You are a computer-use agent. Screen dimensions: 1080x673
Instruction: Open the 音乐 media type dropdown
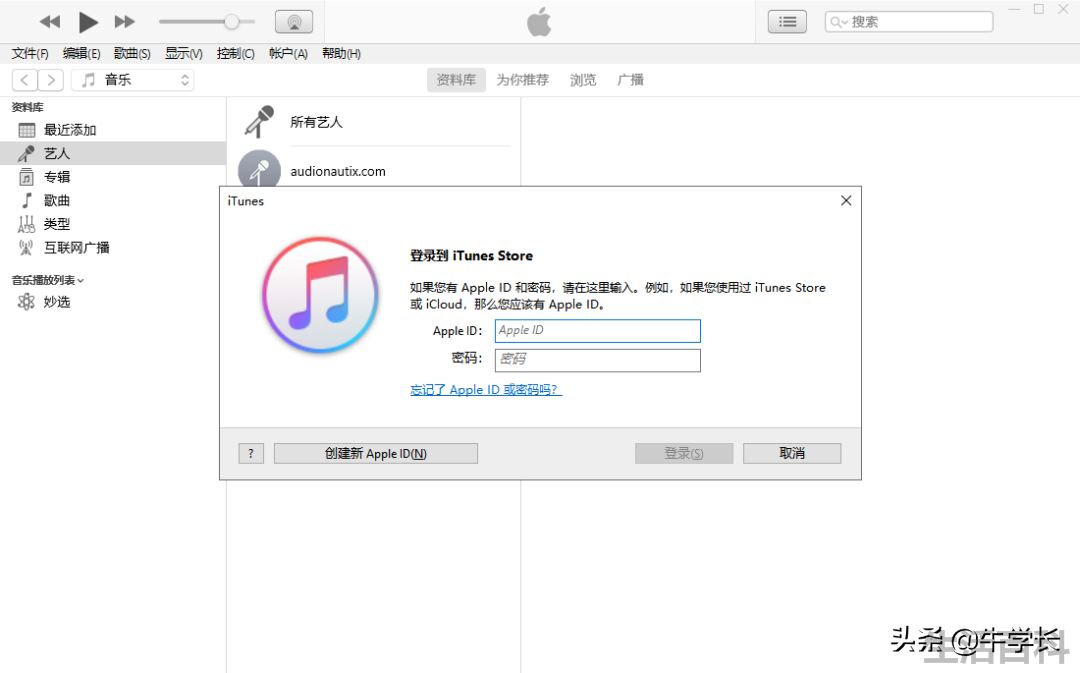(x=132, y=80)
